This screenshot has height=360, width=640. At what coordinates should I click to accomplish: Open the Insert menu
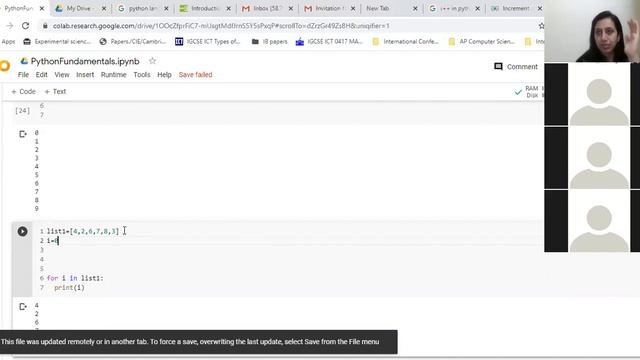click(85, 75)
